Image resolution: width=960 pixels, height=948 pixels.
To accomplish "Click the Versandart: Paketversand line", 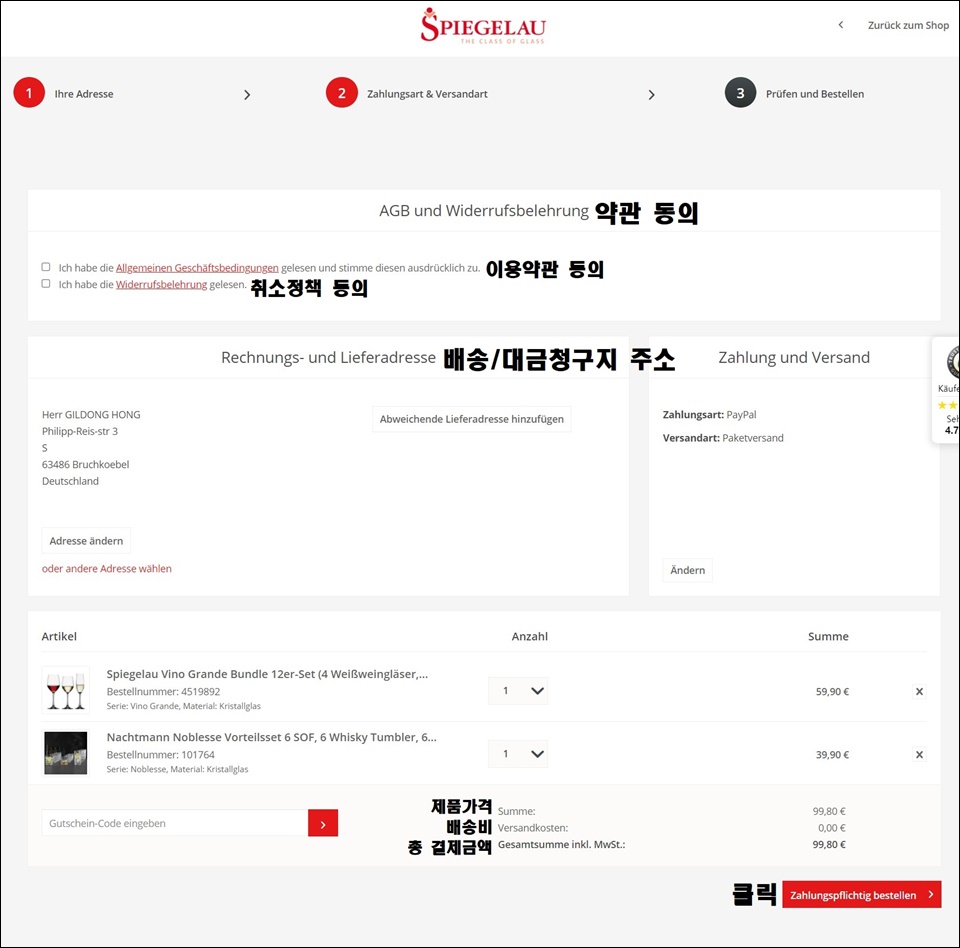I will (x=723, y=438).
